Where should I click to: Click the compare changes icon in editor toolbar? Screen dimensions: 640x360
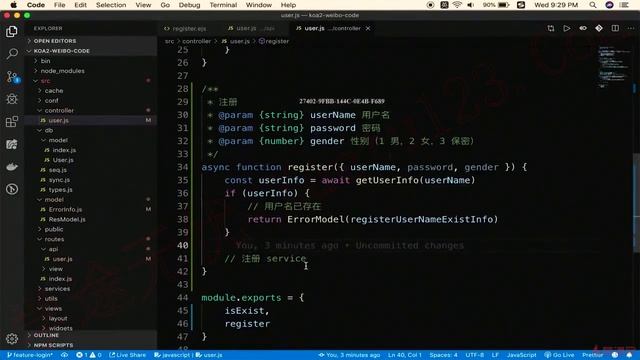point(551,28)
